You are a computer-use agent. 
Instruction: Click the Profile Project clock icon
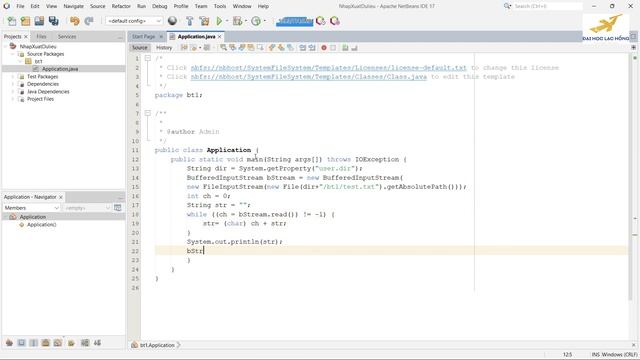pyautogui.click(x=256, y=21)
